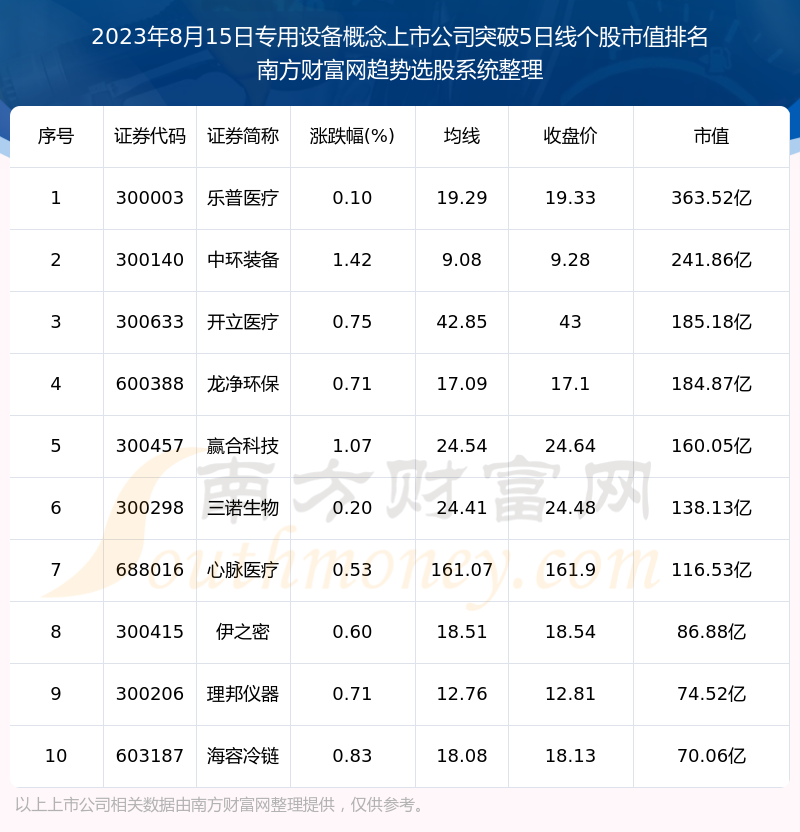Click market value 160.05亿
Viewport: 800px width, 832px height.
[711, 446]
